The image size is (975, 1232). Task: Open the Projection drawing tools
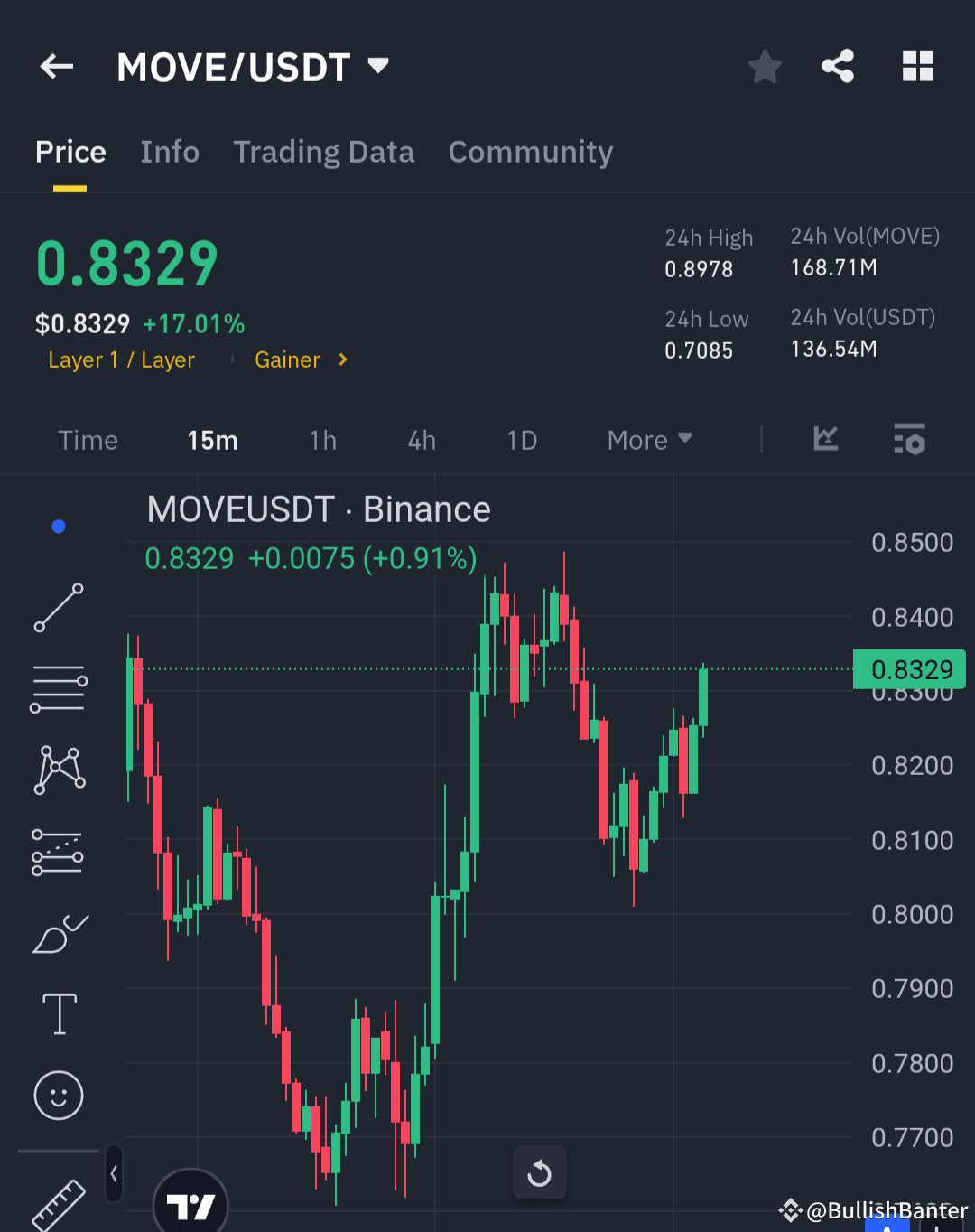pyautogui.click(x=58, y=851)
